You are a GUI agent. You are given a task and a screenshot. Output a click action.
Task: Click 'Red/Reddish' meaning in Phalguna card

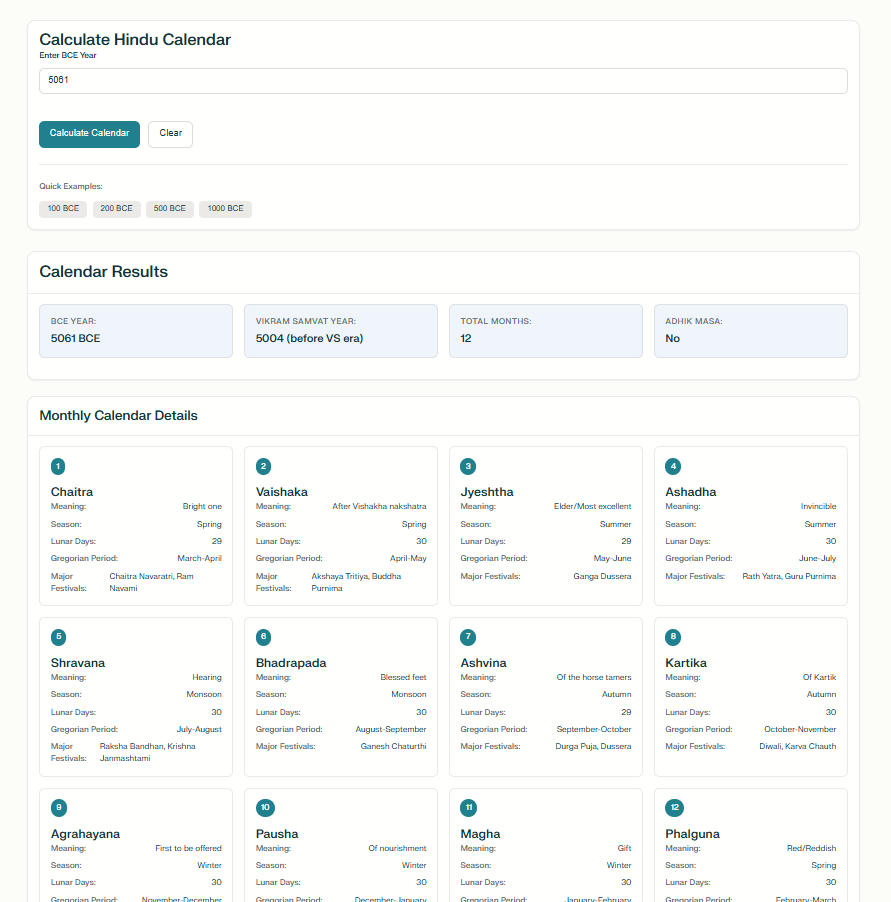tap(812, 848)
